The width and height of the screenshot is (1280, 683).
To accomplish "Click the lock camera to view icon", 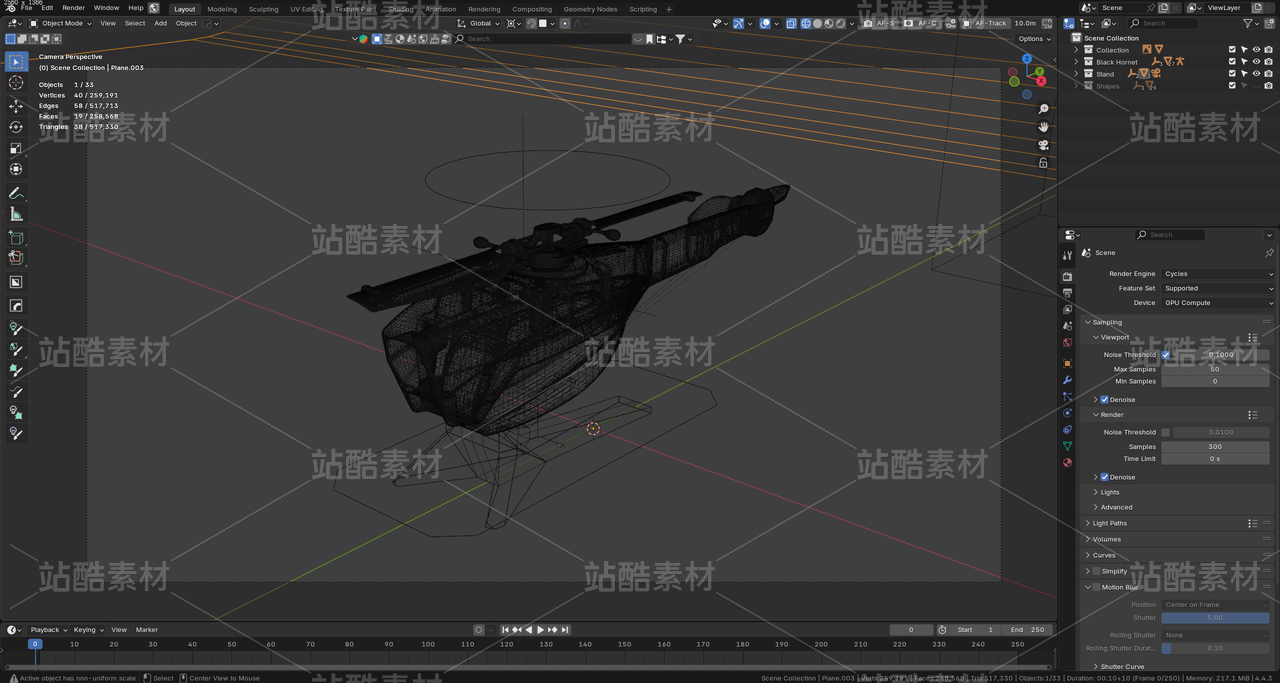I will pos(1043,163).
